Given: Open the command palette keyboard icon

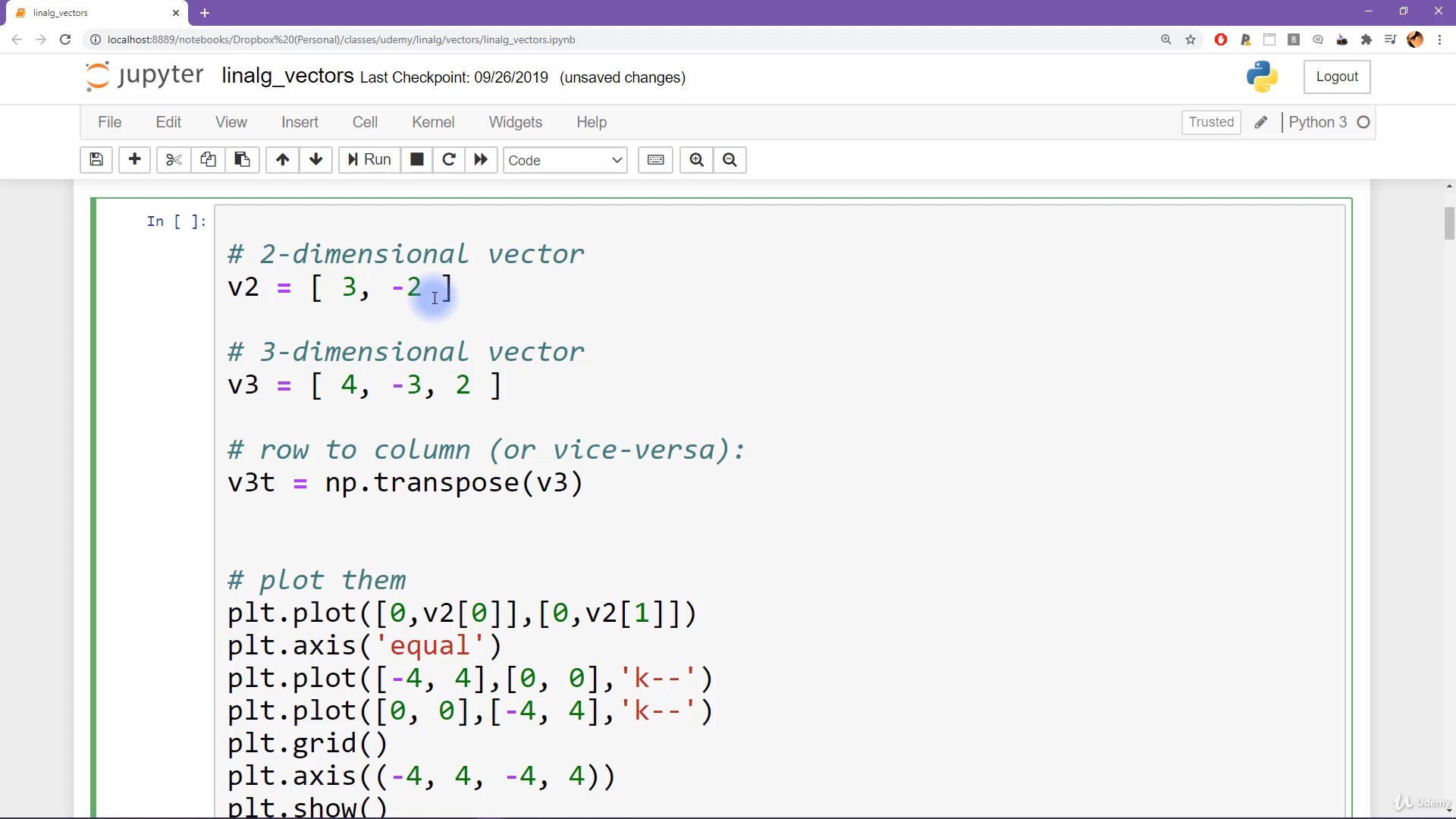Looking at the screenshot, I should (x=656, y=160).
